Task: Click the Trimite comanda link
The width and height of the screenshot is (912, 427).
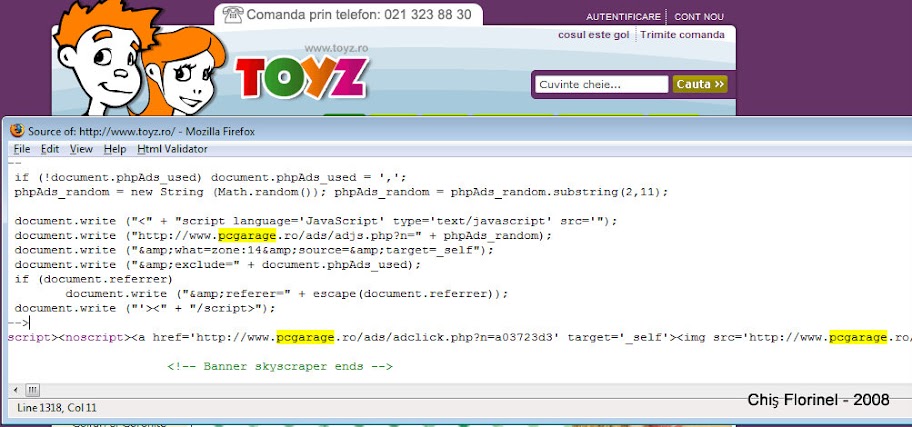Action: point(683,35)
